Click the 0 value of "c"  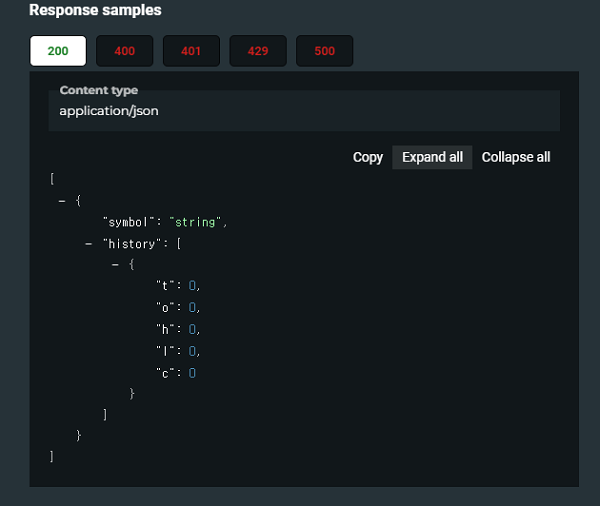click(192, 373)
